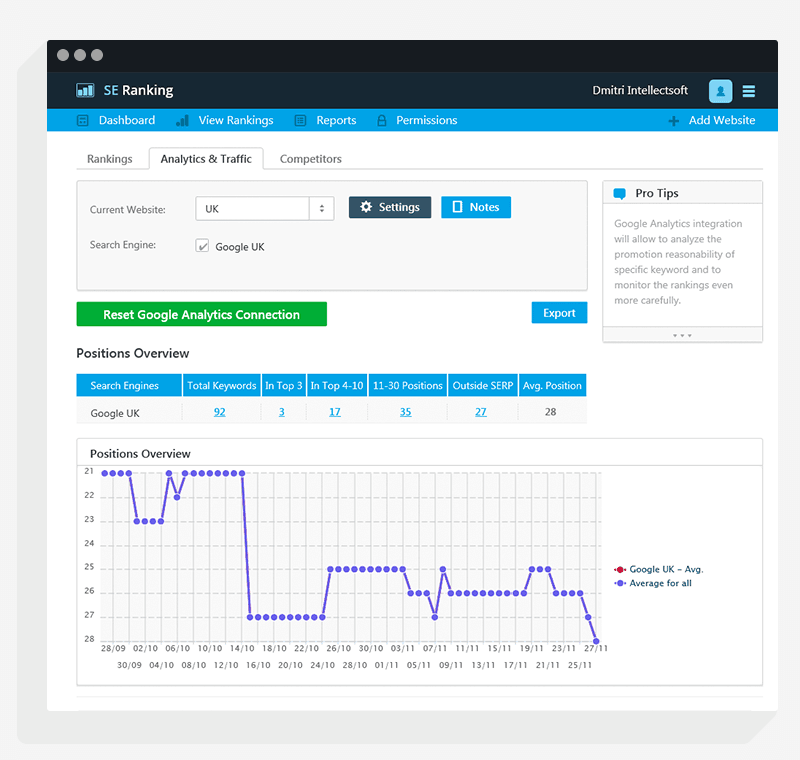This screenshot has width=800, height=760.
Task: Click the last chart point at 27/11
Action: click(x=596, y=641)
